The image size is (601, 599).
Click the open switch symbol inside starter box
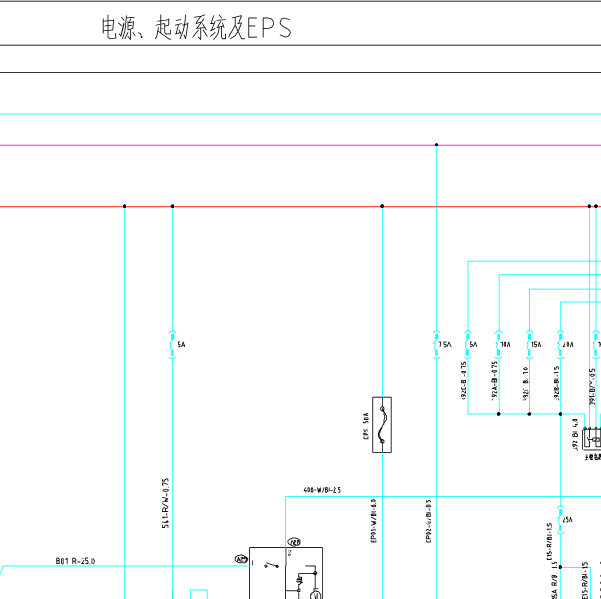pos(272,565)
